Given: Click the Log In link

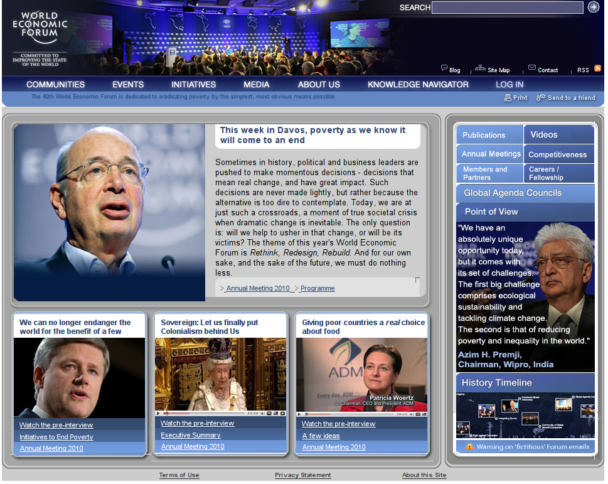Looking at the screenshot, I should [509, 84].
